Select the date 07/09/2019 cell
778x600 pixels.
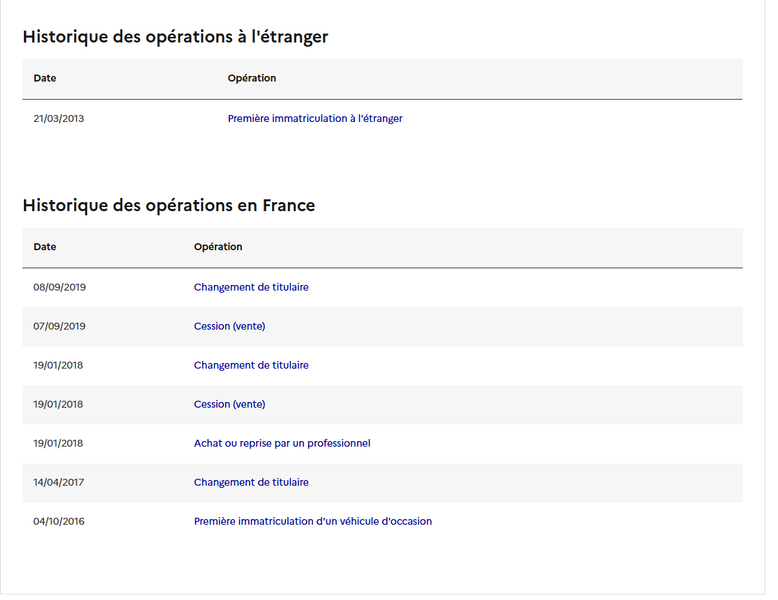coord(60,327)
